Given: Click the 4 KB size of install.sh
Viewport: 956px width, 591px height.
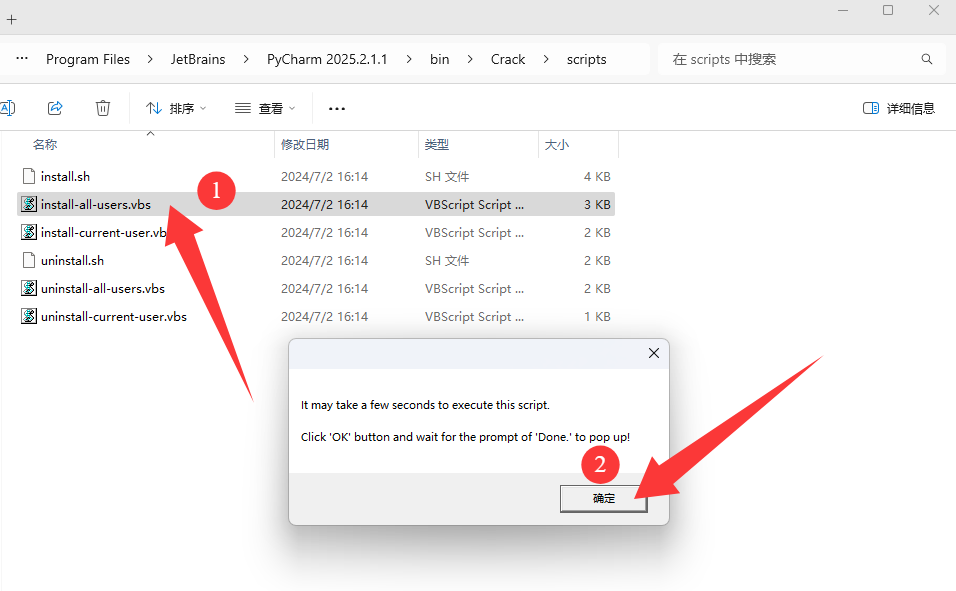Looking at the screenshot, I should [597, 176].
